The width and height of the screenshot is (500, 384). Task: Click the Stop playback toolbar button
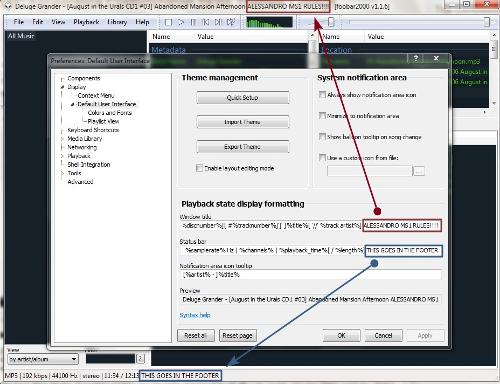168,22
